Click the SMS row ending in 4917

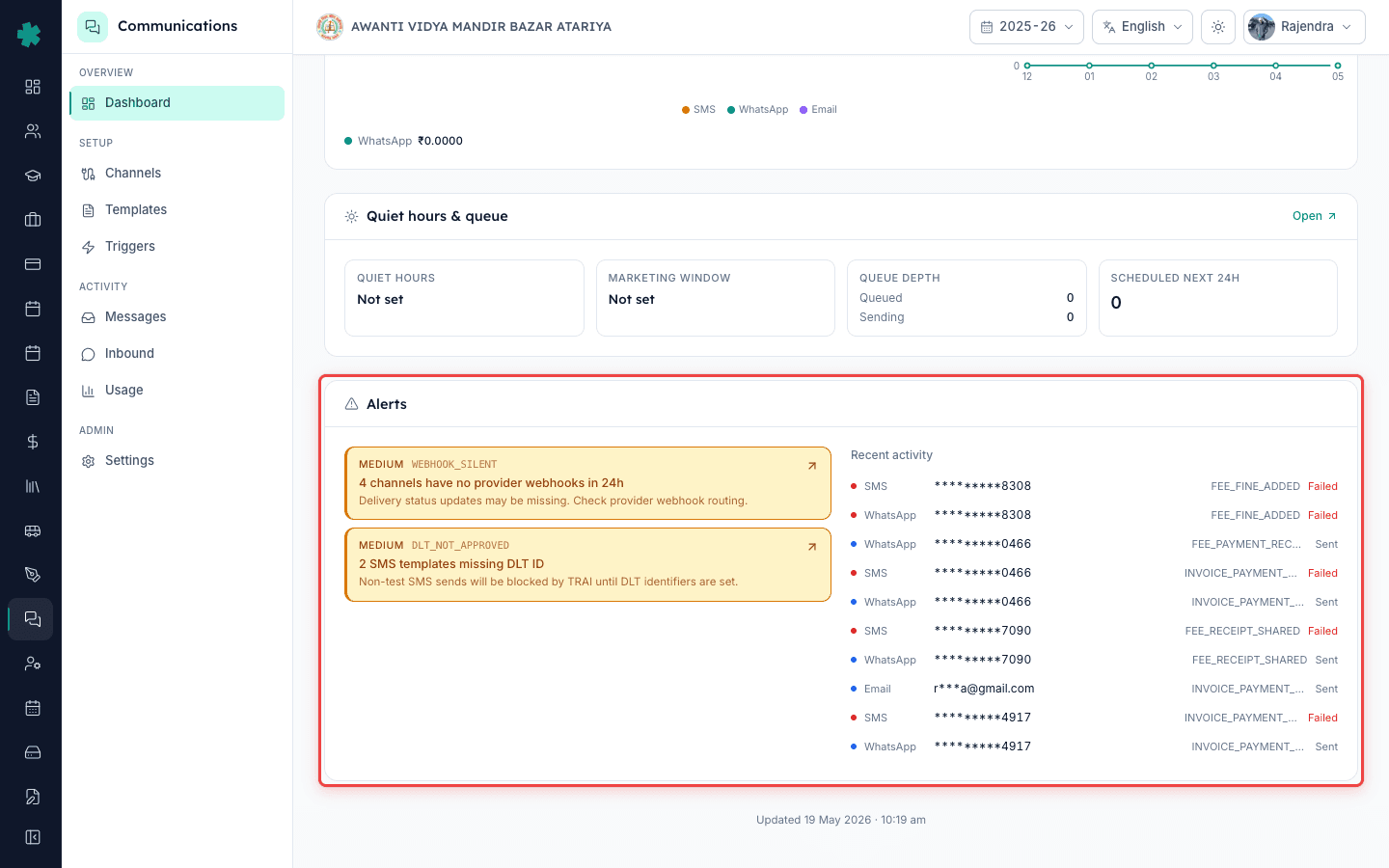tap(1094, 718)
